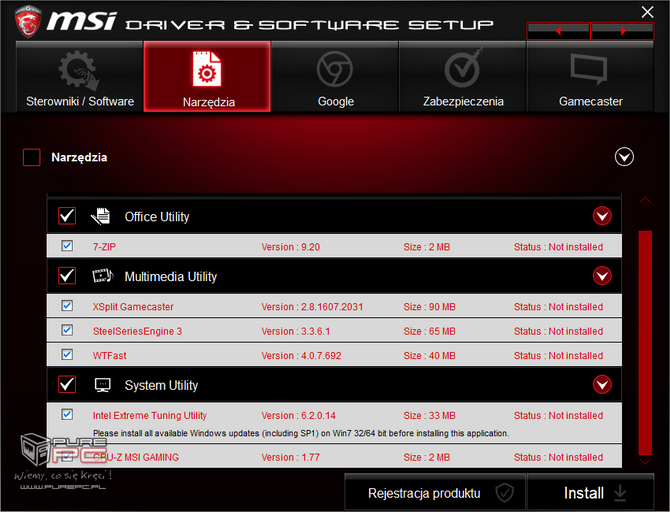Click the MSI dragon shield logo
The image size is (670, 512).
click(28, 21)
